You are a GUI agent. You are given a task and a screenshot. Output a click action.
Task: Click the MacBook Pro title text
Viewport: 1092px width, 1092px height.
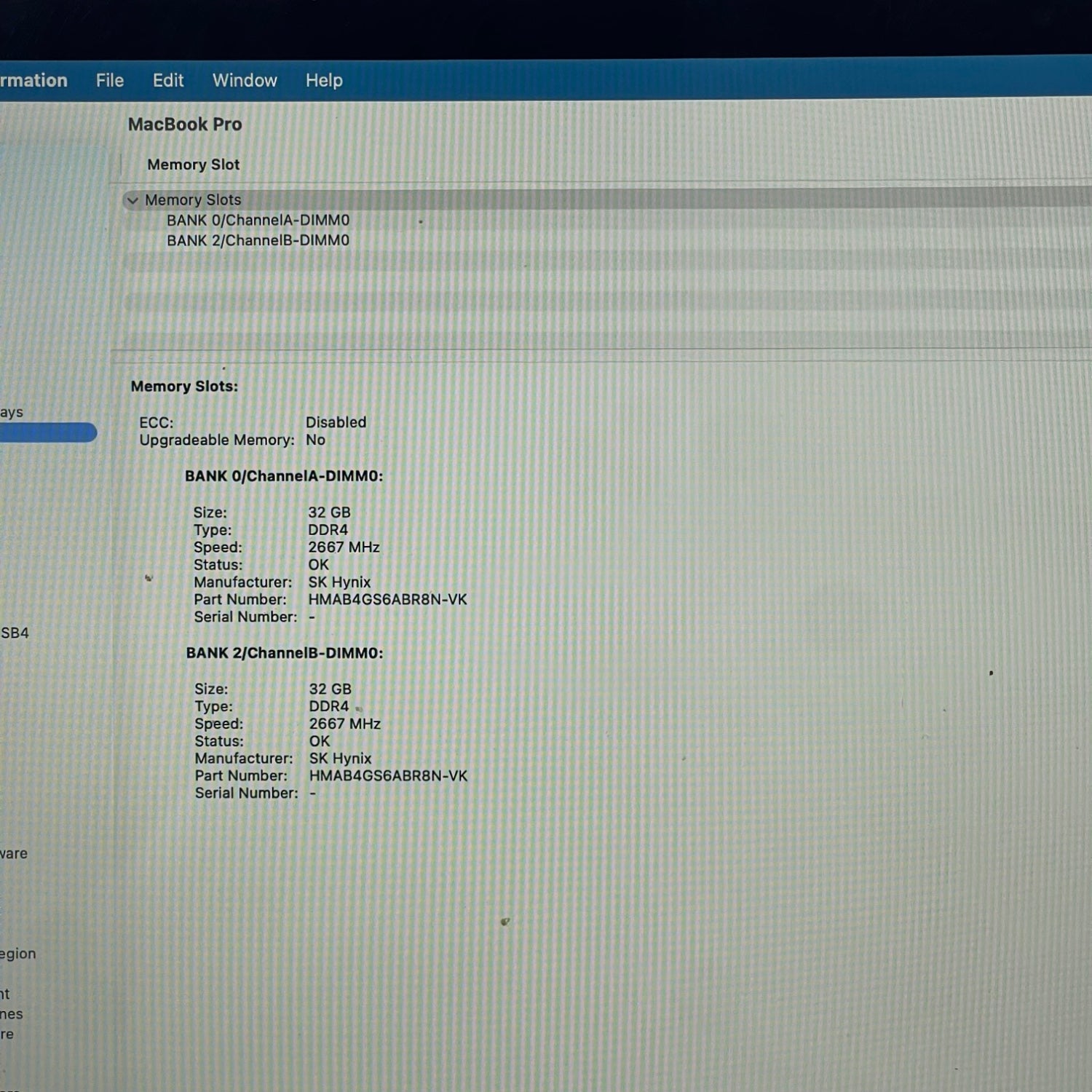[185, 124]
